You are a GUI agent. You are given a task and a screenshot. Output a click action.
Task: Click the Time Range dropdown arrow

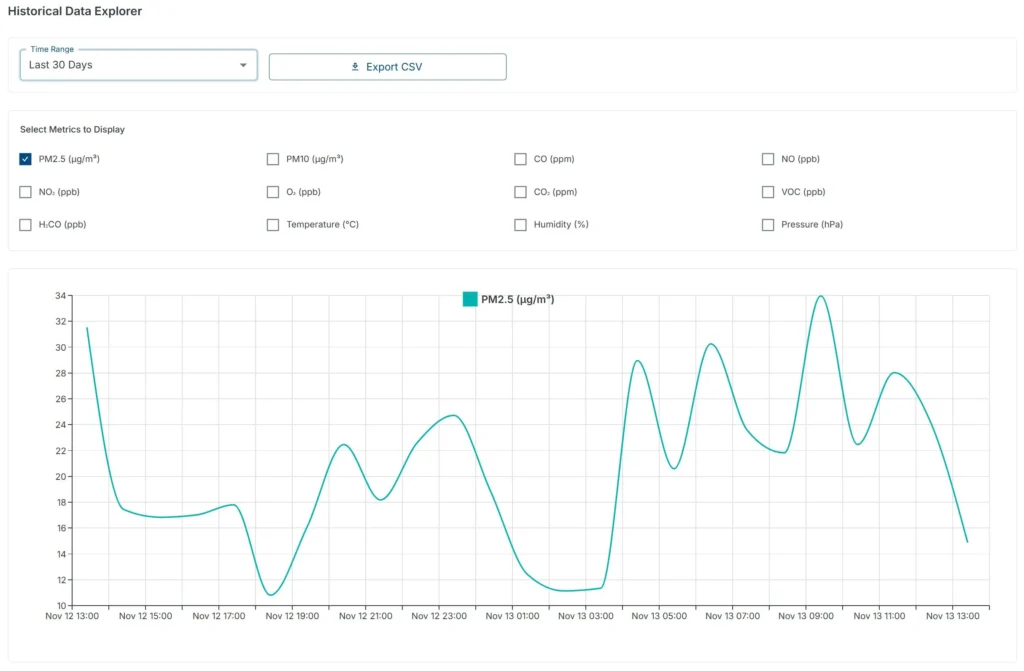click(x=243, y=65)
